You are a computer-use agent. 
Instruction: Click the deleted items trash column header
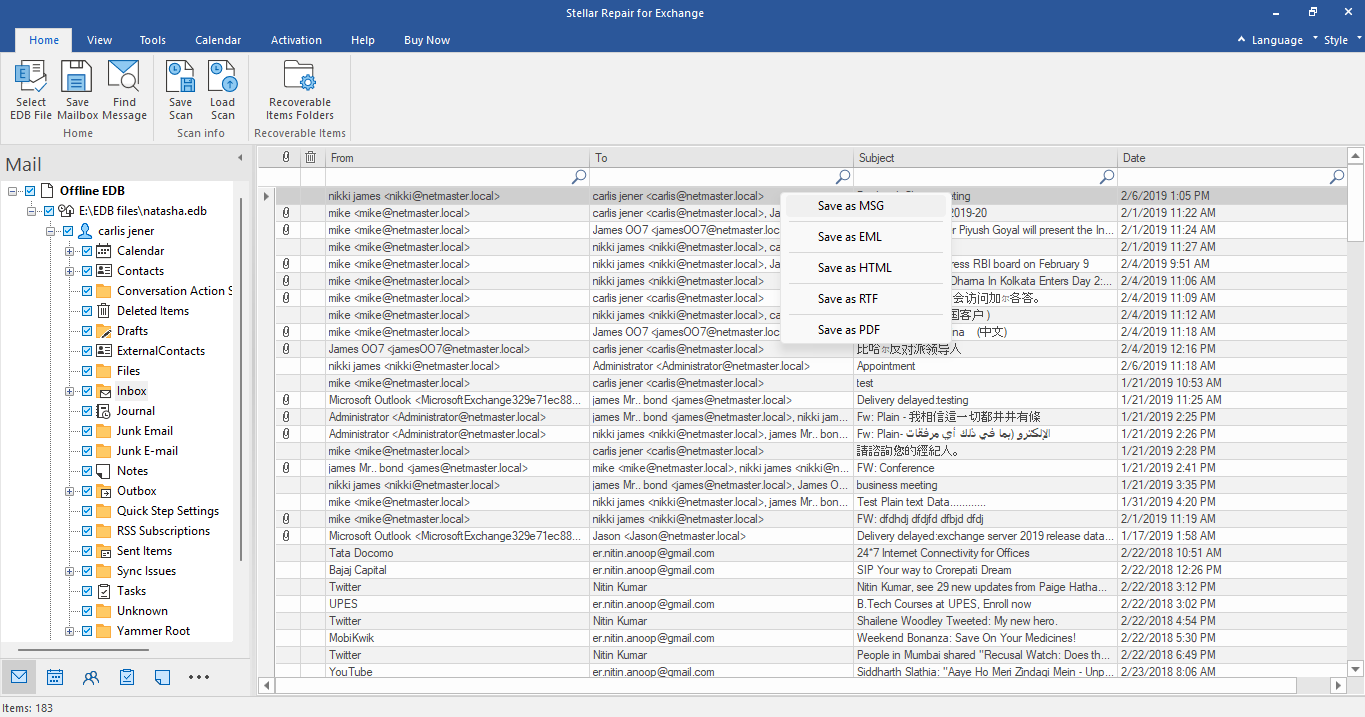point(311,157)
